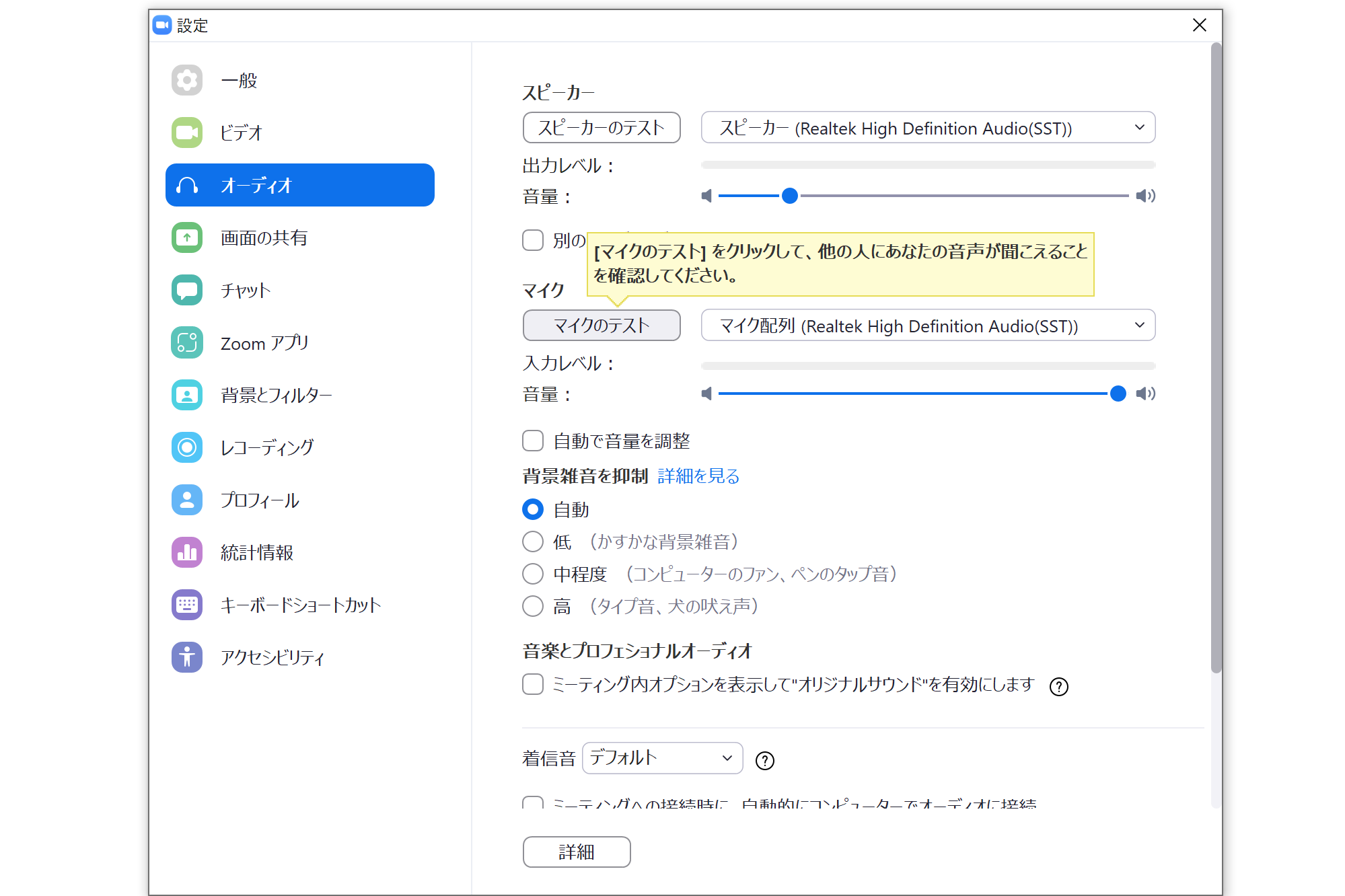This screenshot has height=896, width=1345.
Task: Click the General settings gear icon
Action: pos(186,80)
